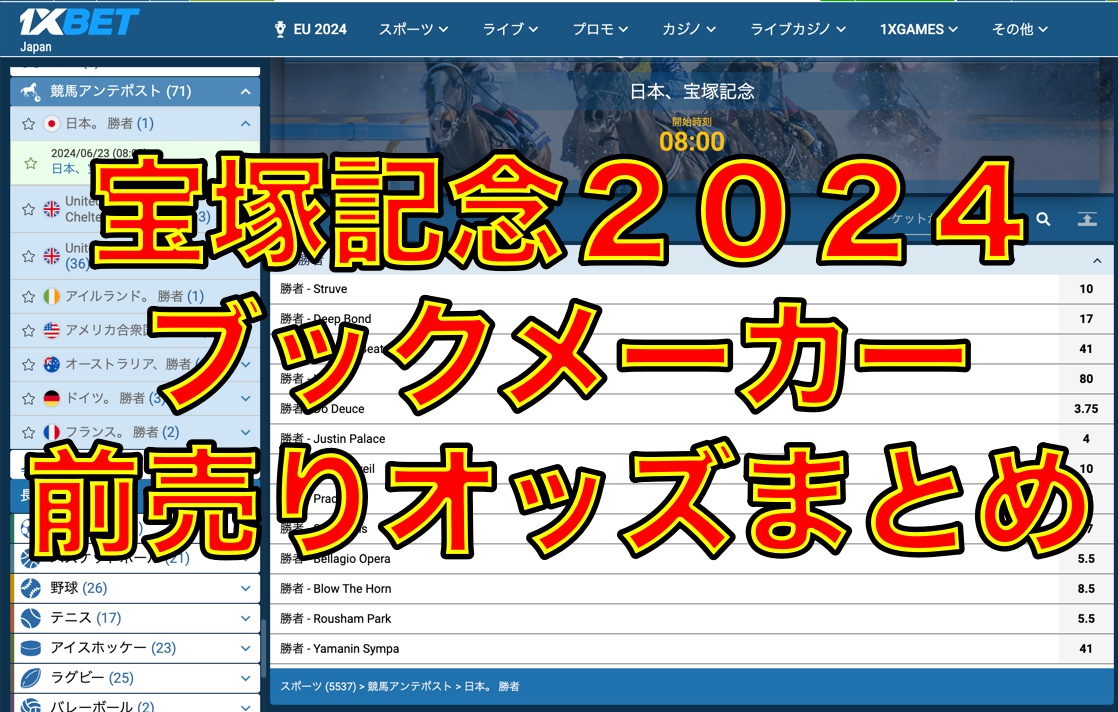Expand the テニス (17) chevron
This screenshot has width=1118, height=712.
coord(245,618)
